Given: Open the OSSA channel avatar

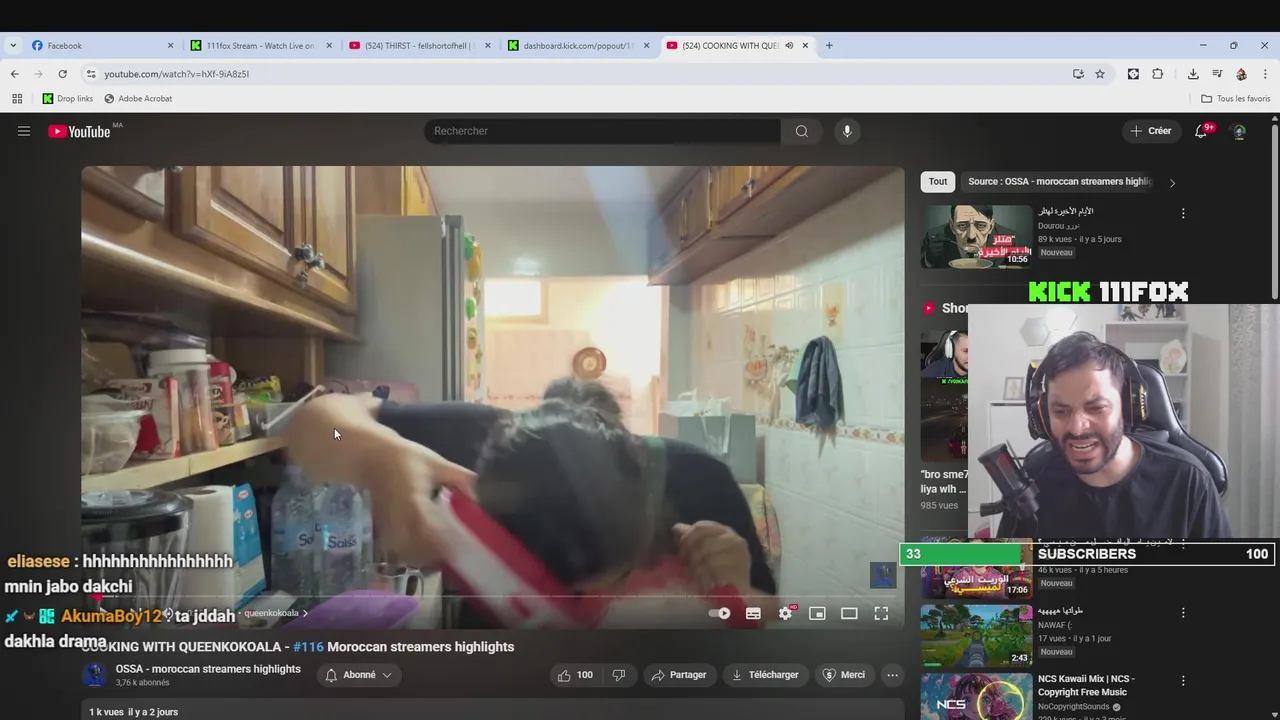Looking at the screenshot, I should click(95, 675).
